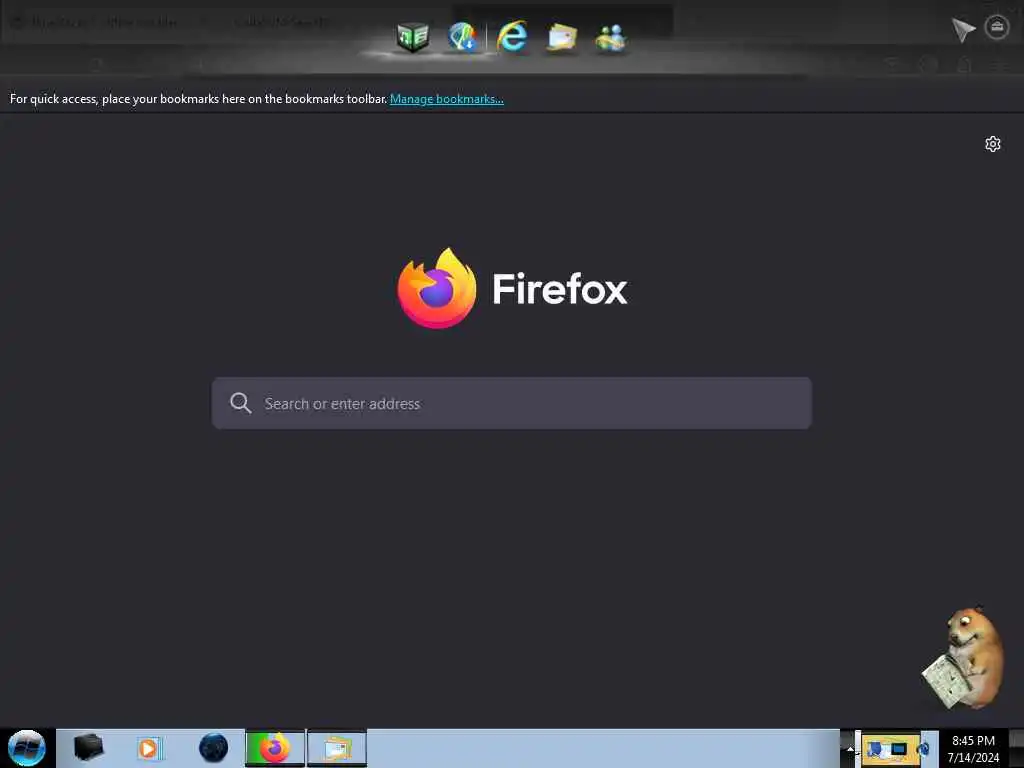1024x768 pixels.
Task: Click the round toolbox icon at top right
Action: tap(997, 27)
